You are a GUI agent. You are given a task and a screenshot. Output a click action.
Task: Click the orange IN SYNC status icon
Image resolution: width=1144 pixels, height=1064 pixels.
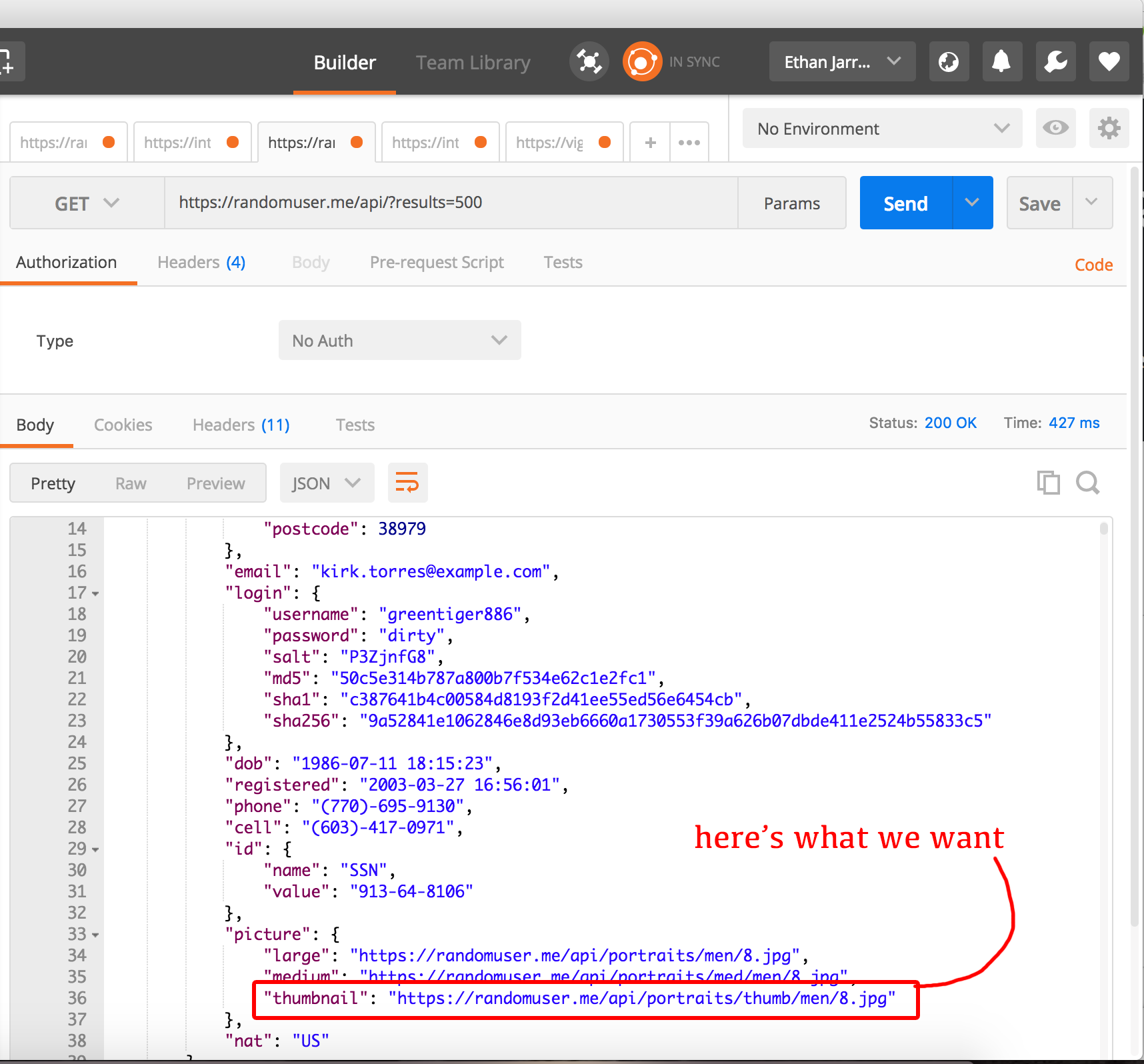click(642, 62)
